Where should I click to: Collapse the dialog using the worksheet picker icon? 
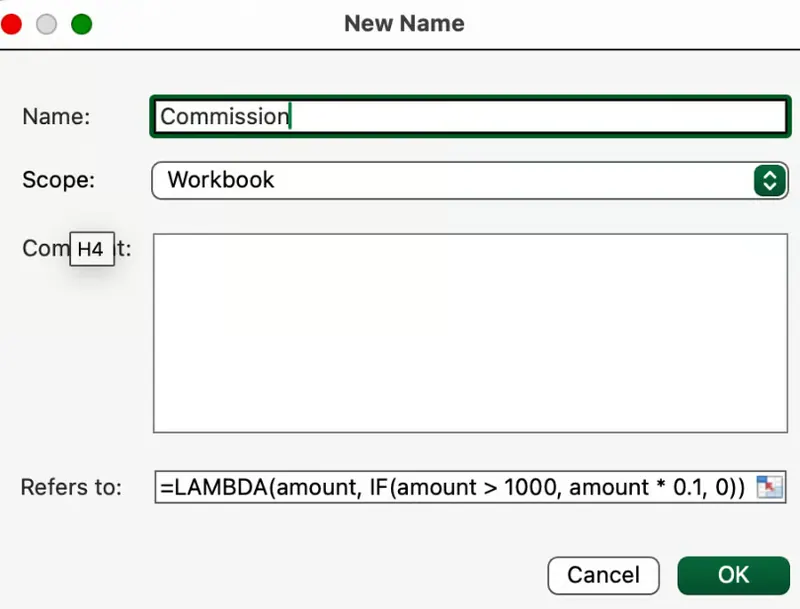click(x=770, y=487)
